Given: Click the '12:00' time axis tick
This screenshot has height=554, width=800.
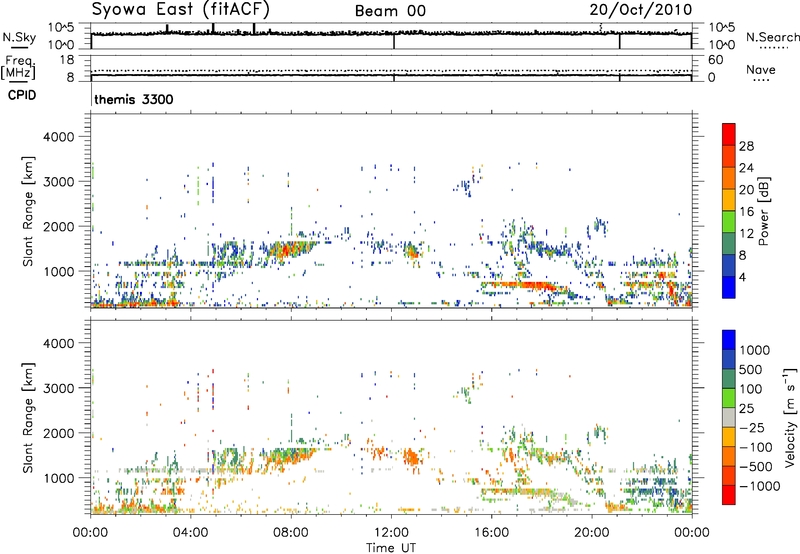Looking at the screenshot, I should coord(391,533).
